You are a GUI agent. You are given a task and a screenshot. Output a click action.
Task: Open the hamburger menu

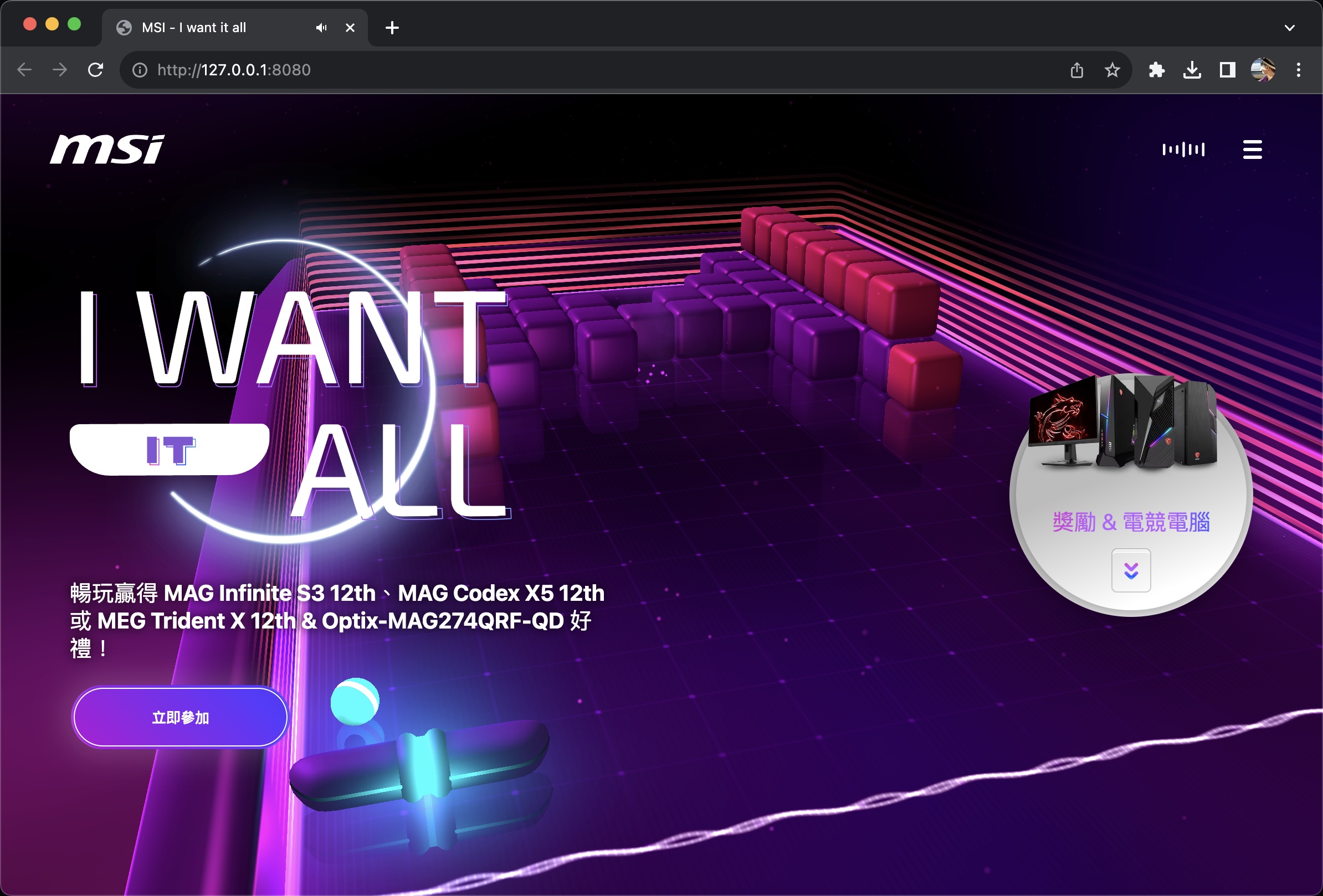(1252, 150)
